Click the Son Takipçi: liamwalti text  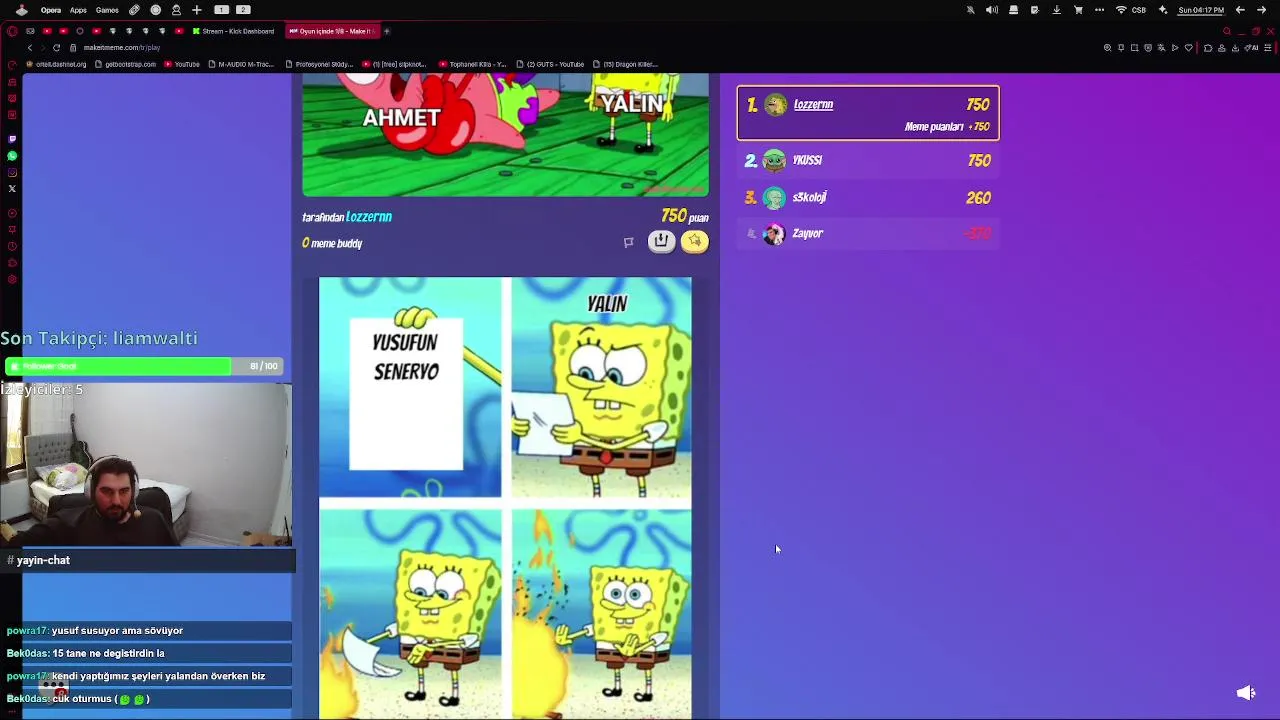click(99, 338)
